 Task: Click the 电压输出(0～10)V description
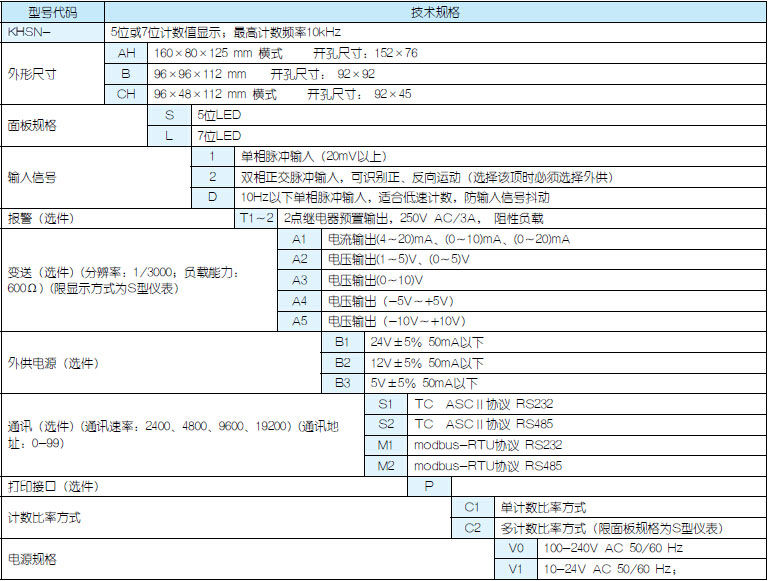coord(376,280)
